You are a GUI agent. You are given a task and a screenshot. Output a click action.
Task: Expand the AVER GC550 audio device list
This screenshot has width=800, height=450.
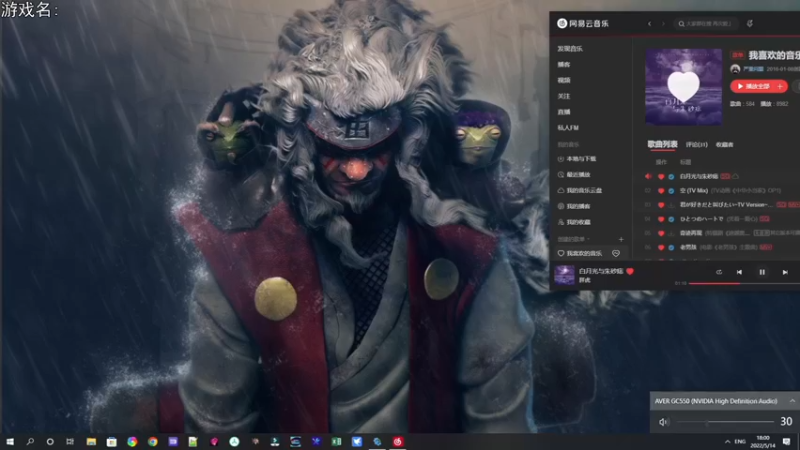pos(792,401)
